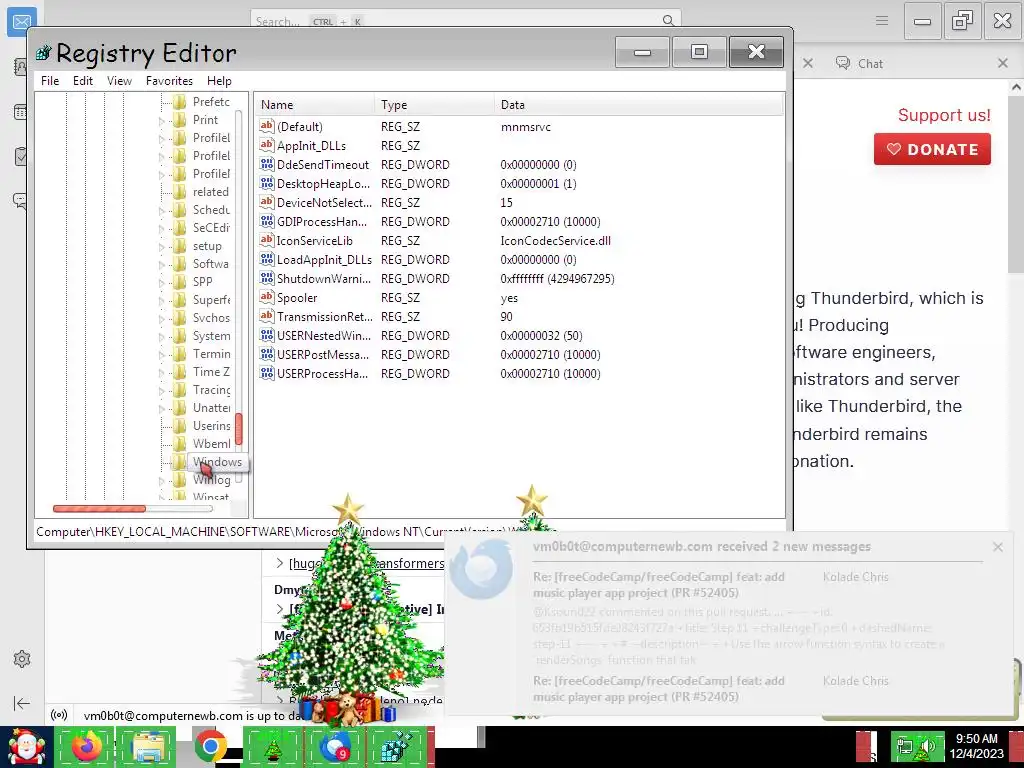Screen dimensions: 1024x768
Task: Switch to Thunderbird in the taskbar
Action: click(x=334, y=747)
